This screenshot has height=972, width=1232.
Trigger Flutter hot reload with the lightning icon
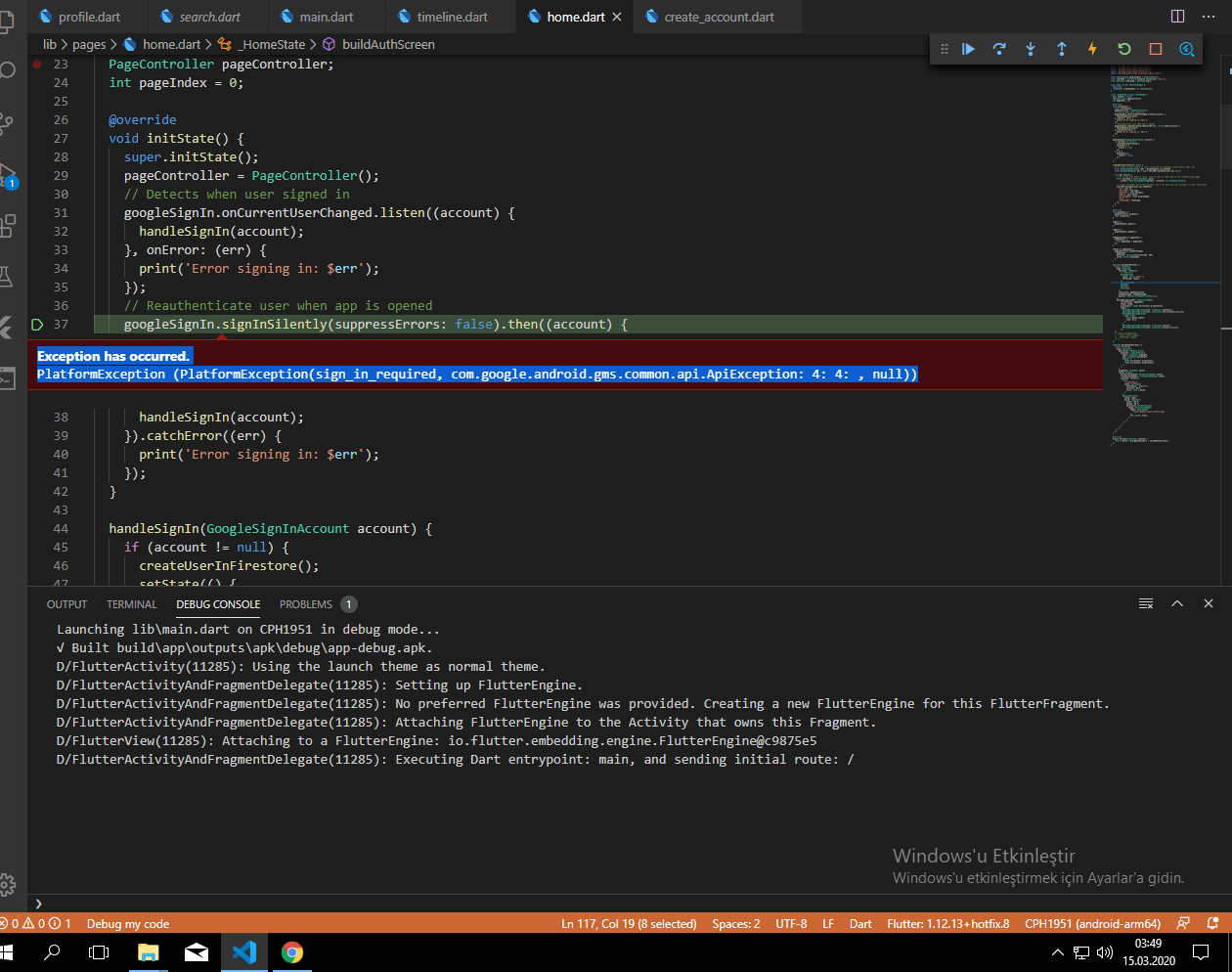pos(1092,49)
